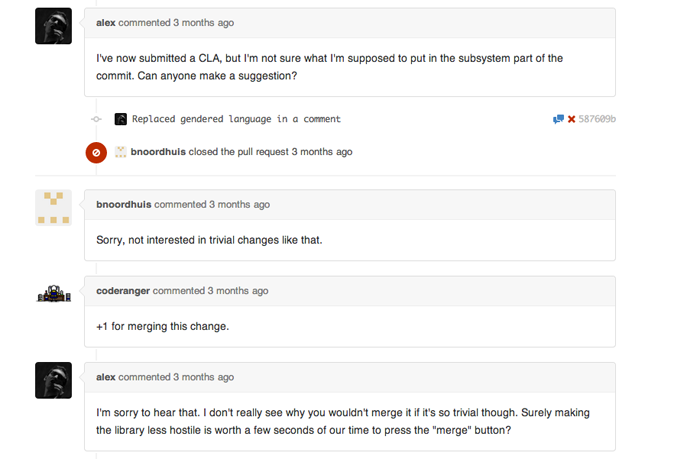The height and width of the screenshot is (459, 700).
Task: Open bnoordhuis profile from the closed event text
Action: tap(158, 152)
